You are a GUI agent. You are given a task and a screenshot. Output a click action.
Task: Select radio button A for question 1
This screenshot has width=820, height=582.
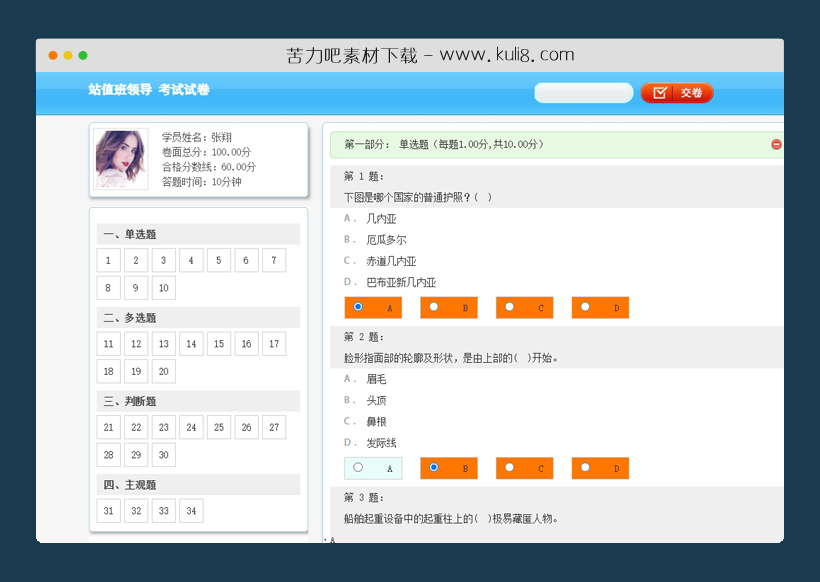357,307
